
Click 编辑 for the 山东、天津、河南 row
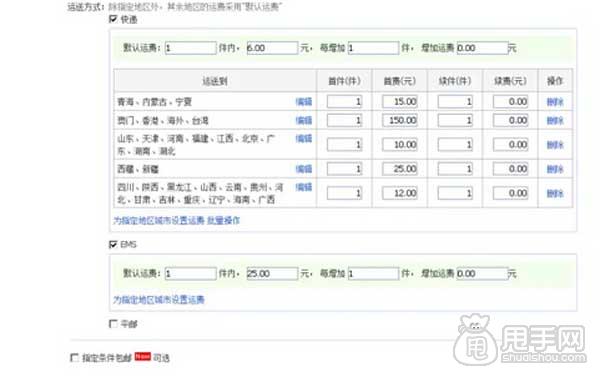tap(304, 139)
